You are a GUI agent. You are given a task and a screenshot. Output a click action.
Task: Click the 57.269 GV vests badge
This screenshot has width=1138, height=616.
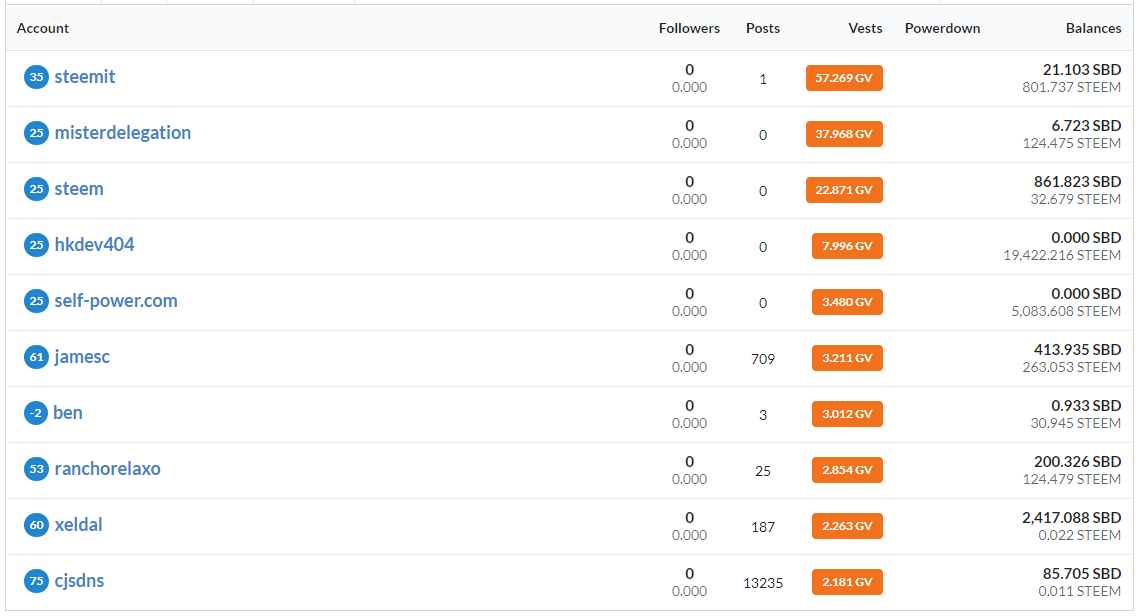click(x=844, y=78)
